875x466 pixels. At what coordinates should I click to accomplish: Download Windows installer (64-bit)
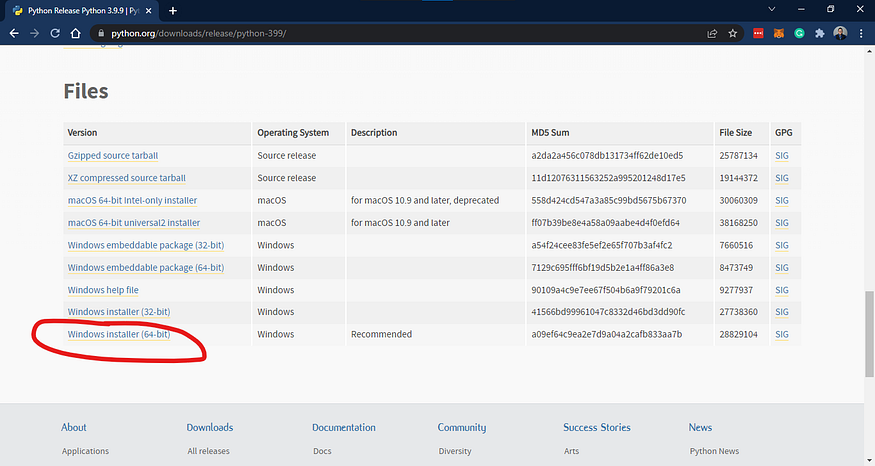click(x=119, y=334)
